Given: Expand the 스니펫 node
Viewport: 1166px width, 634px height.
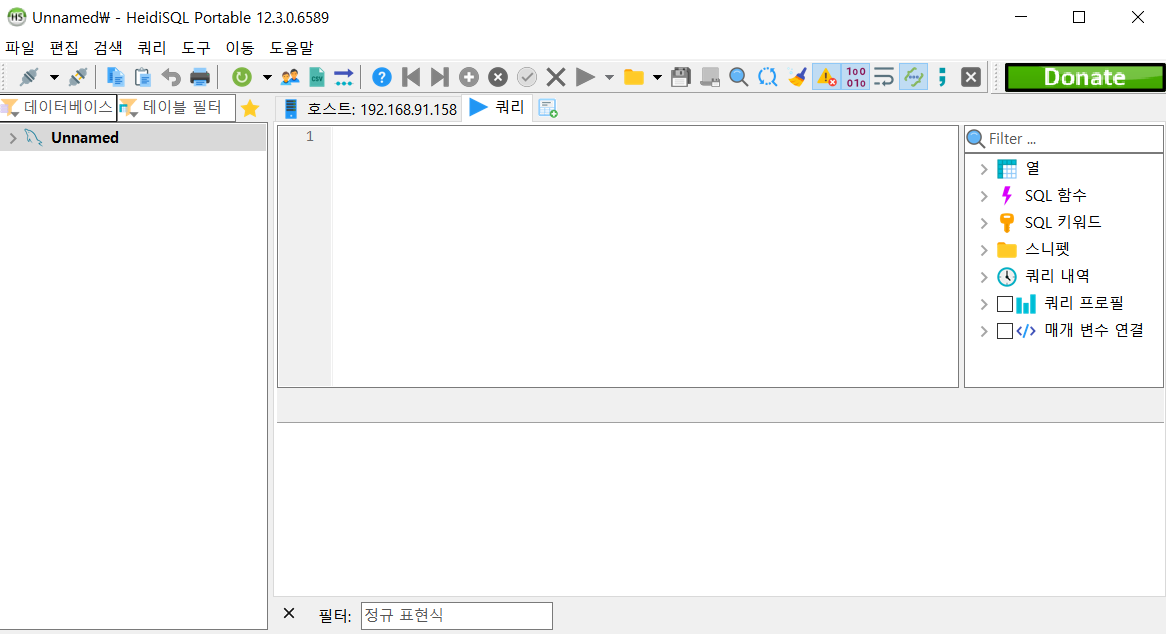Looking at the screenshot, I should tap(984, 250).
